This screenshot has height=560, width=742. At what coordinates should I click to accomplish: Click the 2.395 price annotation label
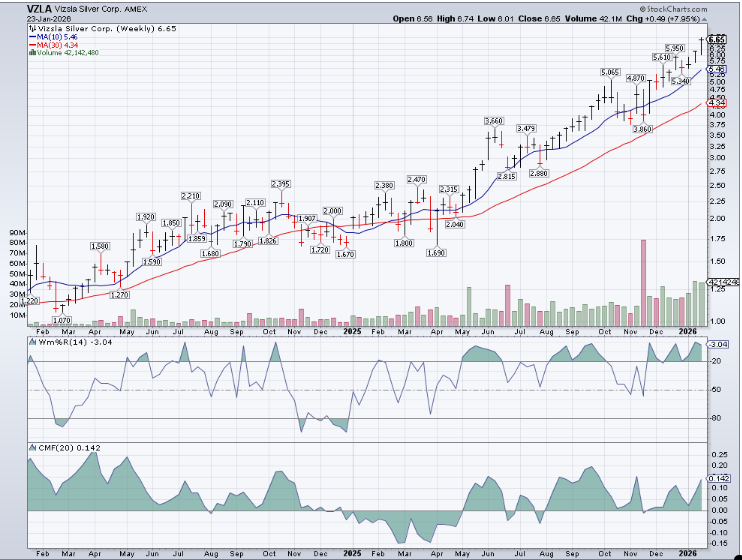[x=280, y=184]
